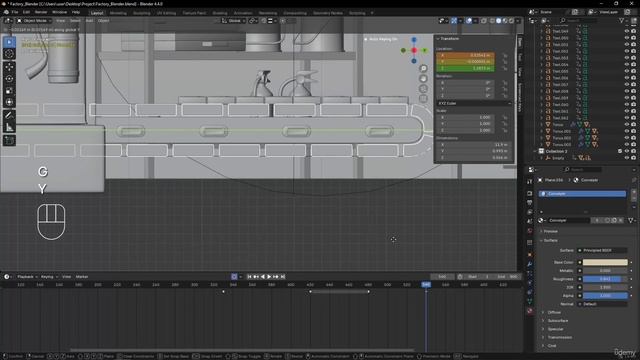Open the Marker menu in timeline

[x=82, y=277]
